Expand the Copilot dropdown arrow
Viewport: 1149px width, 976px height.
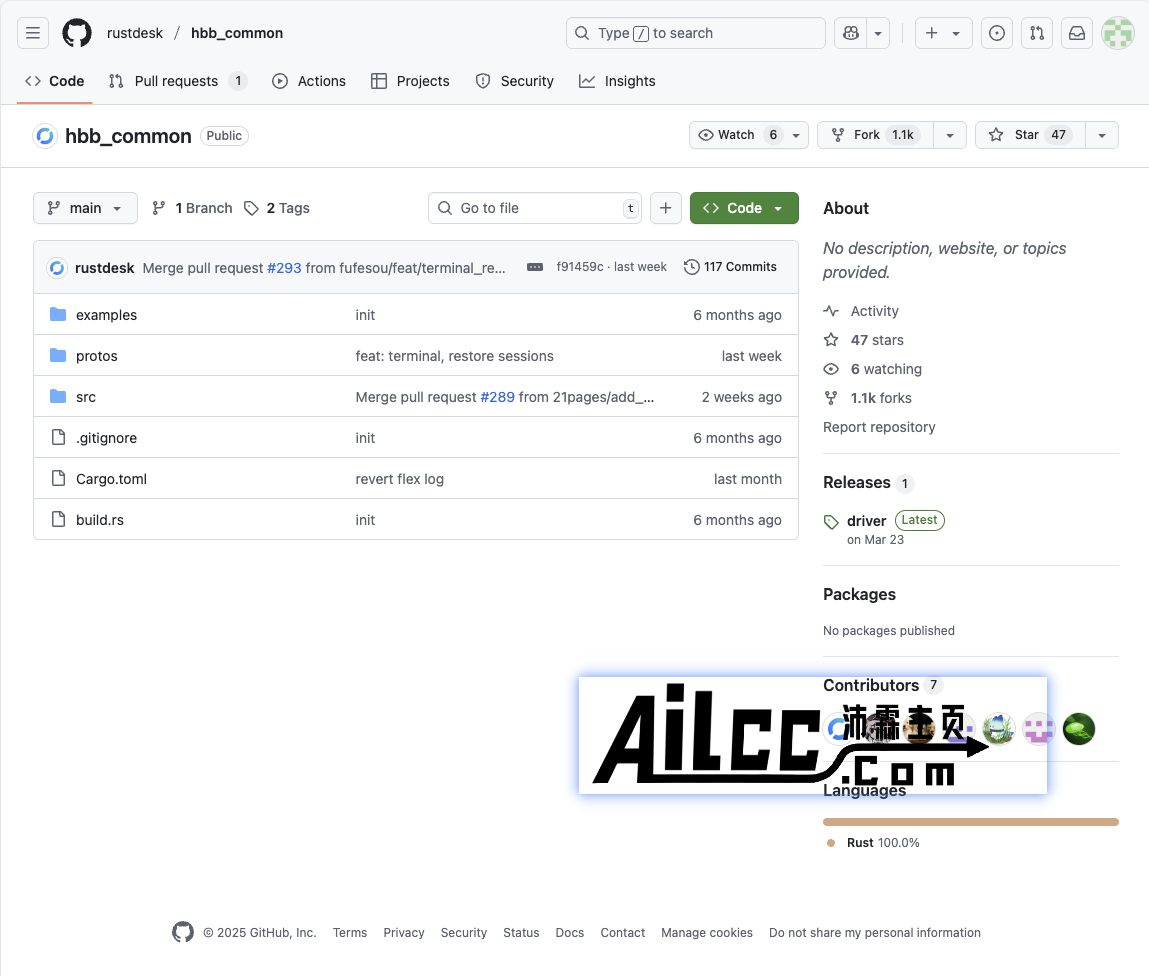coord(878,33)
